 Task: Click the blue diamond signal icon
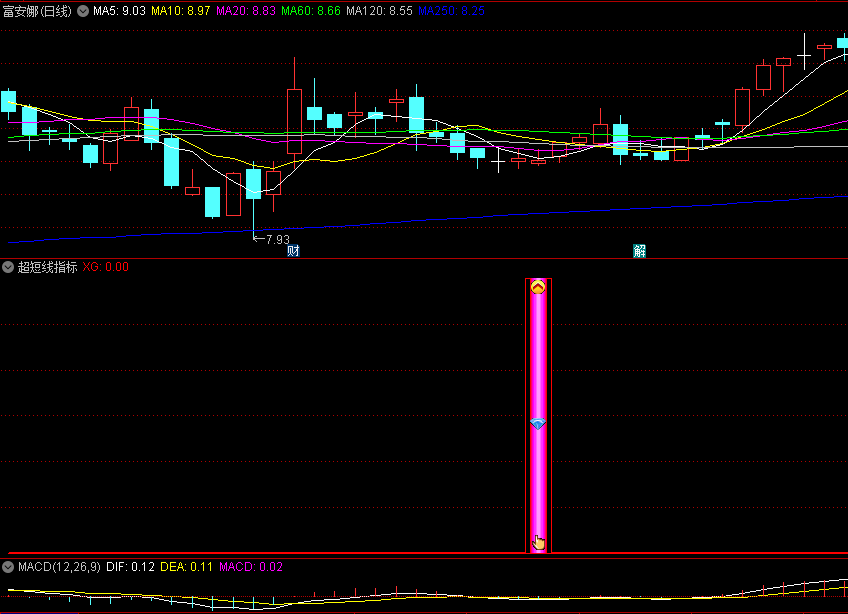click(538, 424)
